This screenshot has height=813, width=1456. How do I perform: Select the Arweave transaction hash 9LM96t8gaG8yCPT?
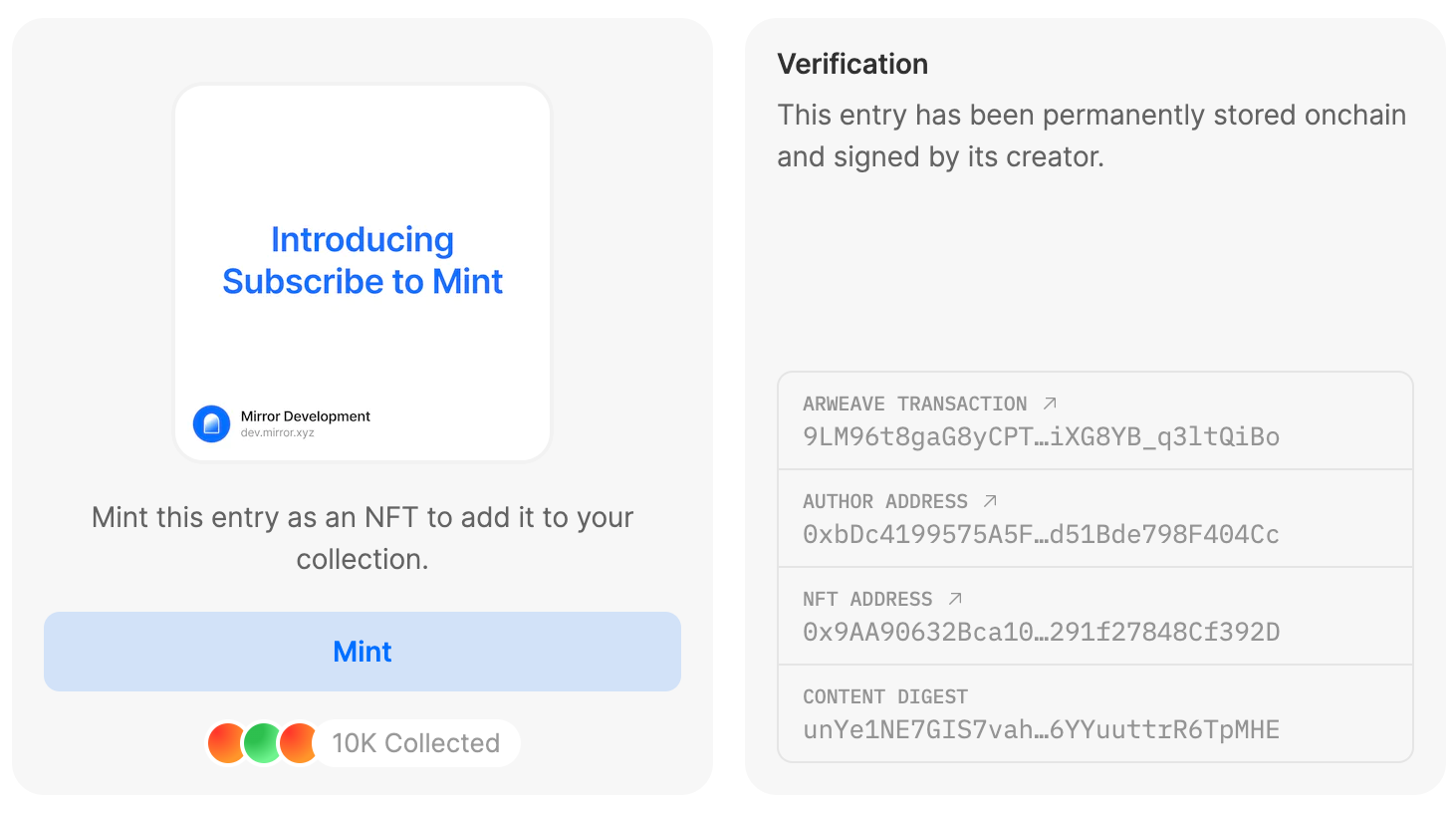(1041, 436)
